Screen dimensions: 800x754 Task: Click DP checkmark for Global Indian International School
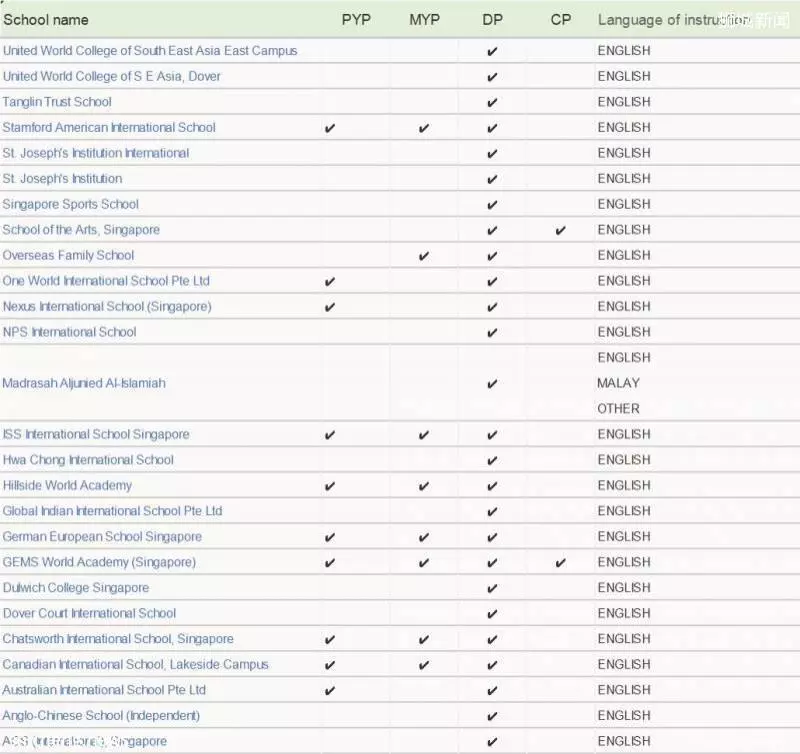pos(492,512)
